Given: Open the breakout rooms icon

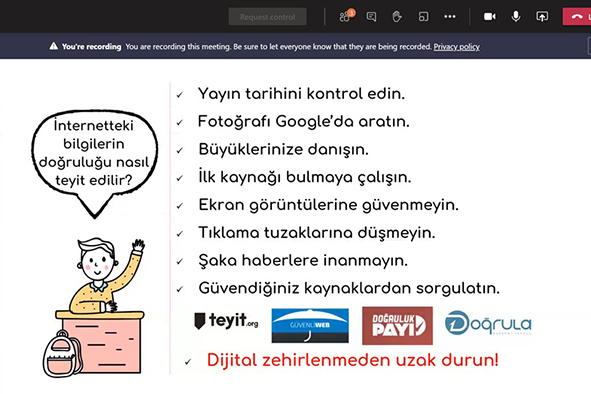Looking at the screenshot, I should pos(423,17).
